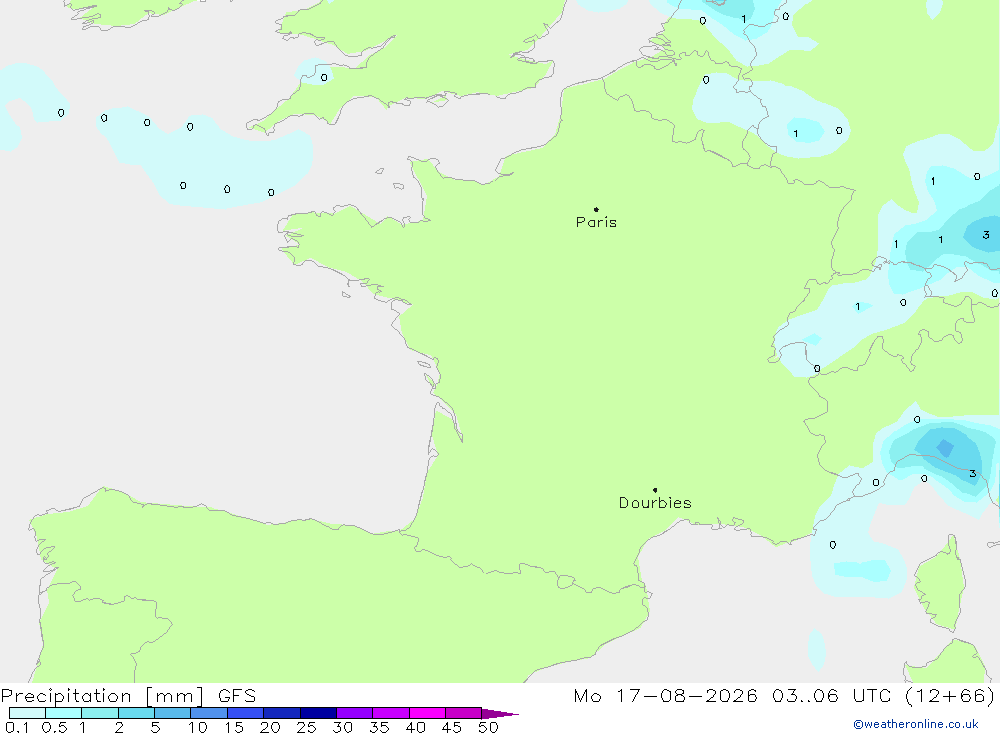Click the '45' legend scale value
Screen dimensions: 1000x733
point(452,727)
